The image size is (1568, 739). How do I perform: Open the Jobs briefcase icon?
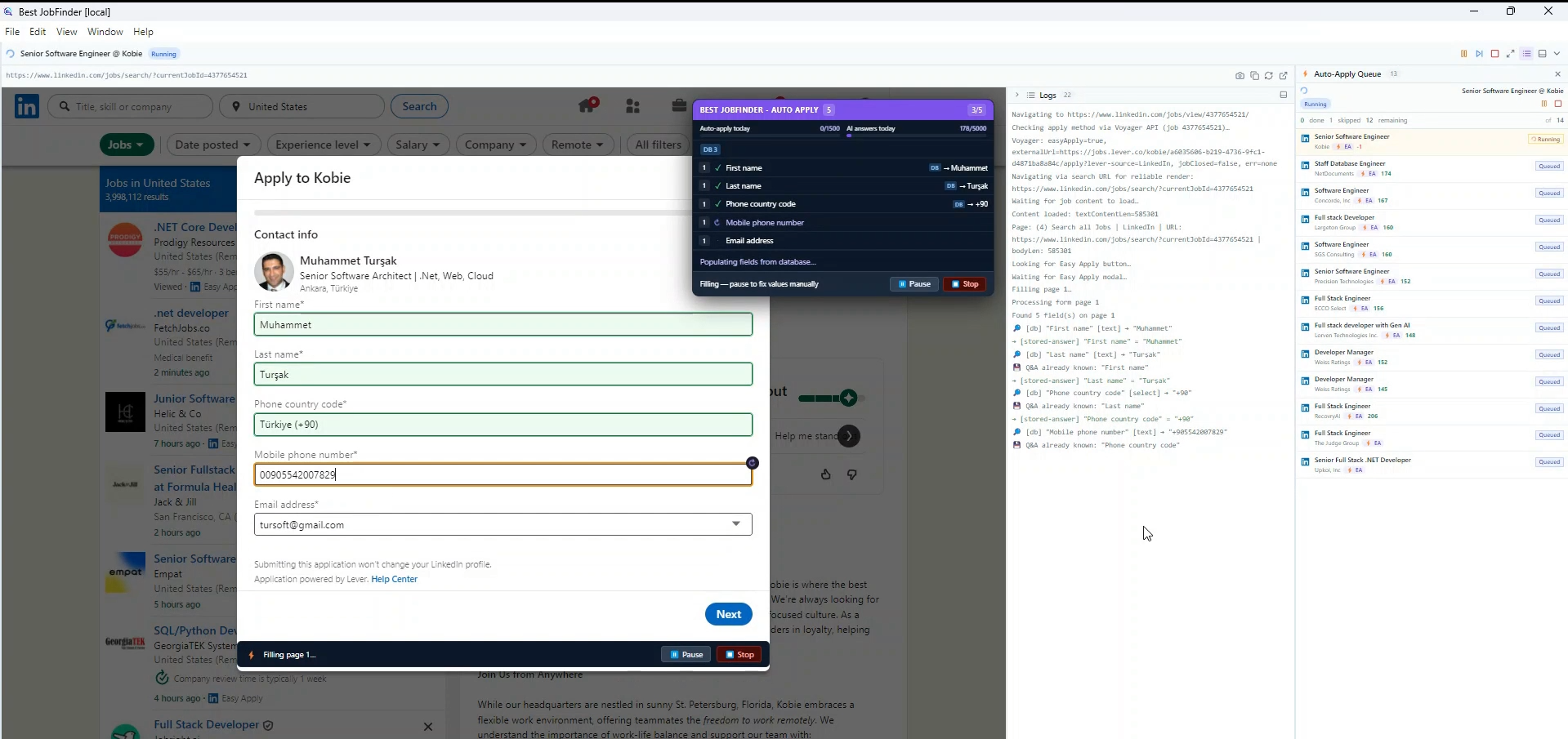click(x=678, y=106)
